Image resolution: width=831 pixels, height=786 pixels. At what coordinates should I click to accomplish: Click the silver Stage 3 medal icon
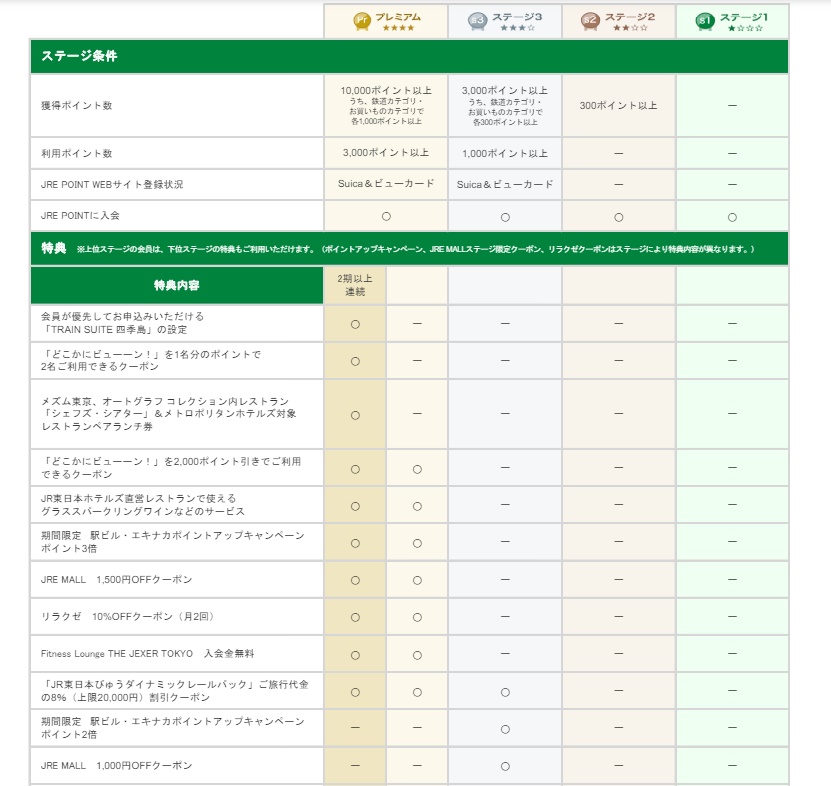[x=477, y=21]
